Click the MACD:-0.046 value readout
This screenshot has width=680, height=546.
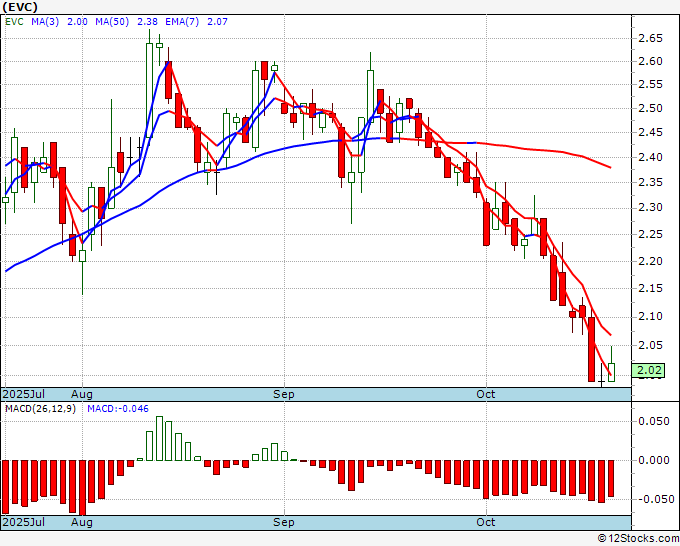tap(118, 409)
